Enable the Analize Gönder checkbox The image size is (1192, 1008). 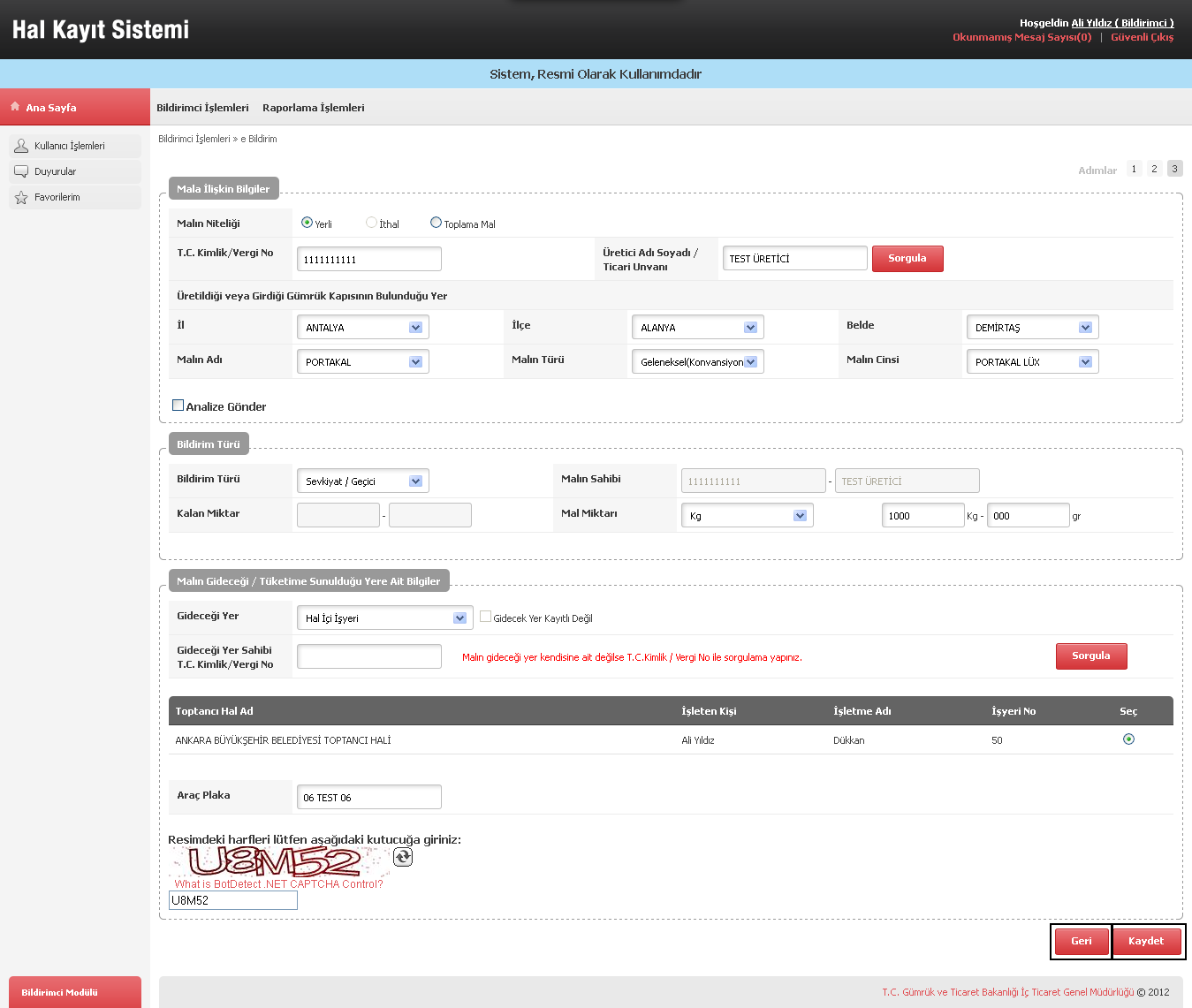[x=178, y=405]
